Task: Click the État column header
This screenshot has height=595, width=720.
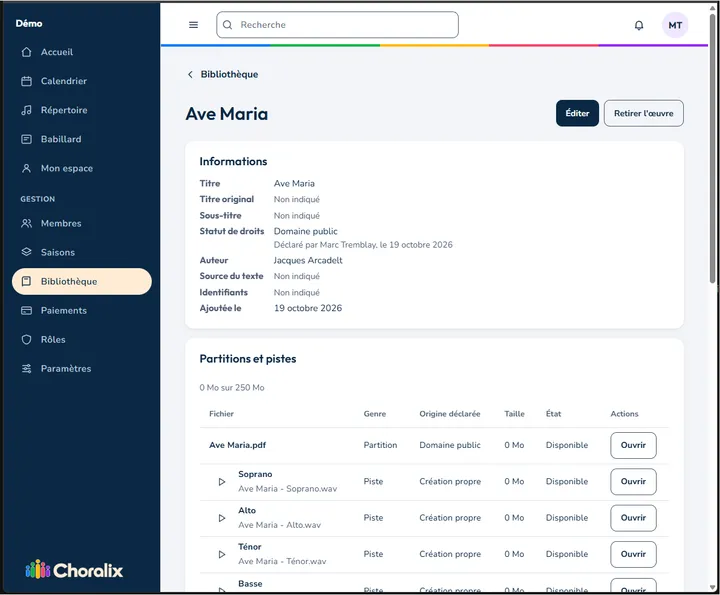Action: click(x=553, y=414)
